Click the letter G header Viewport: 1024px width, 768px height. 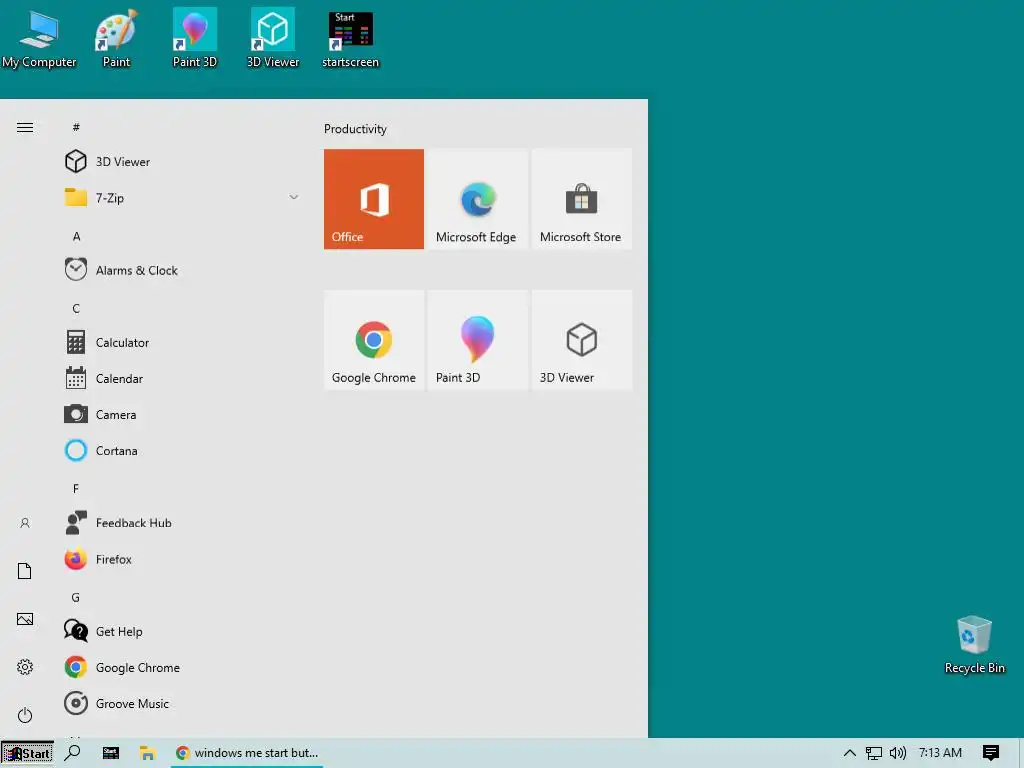tap(76, 598)
